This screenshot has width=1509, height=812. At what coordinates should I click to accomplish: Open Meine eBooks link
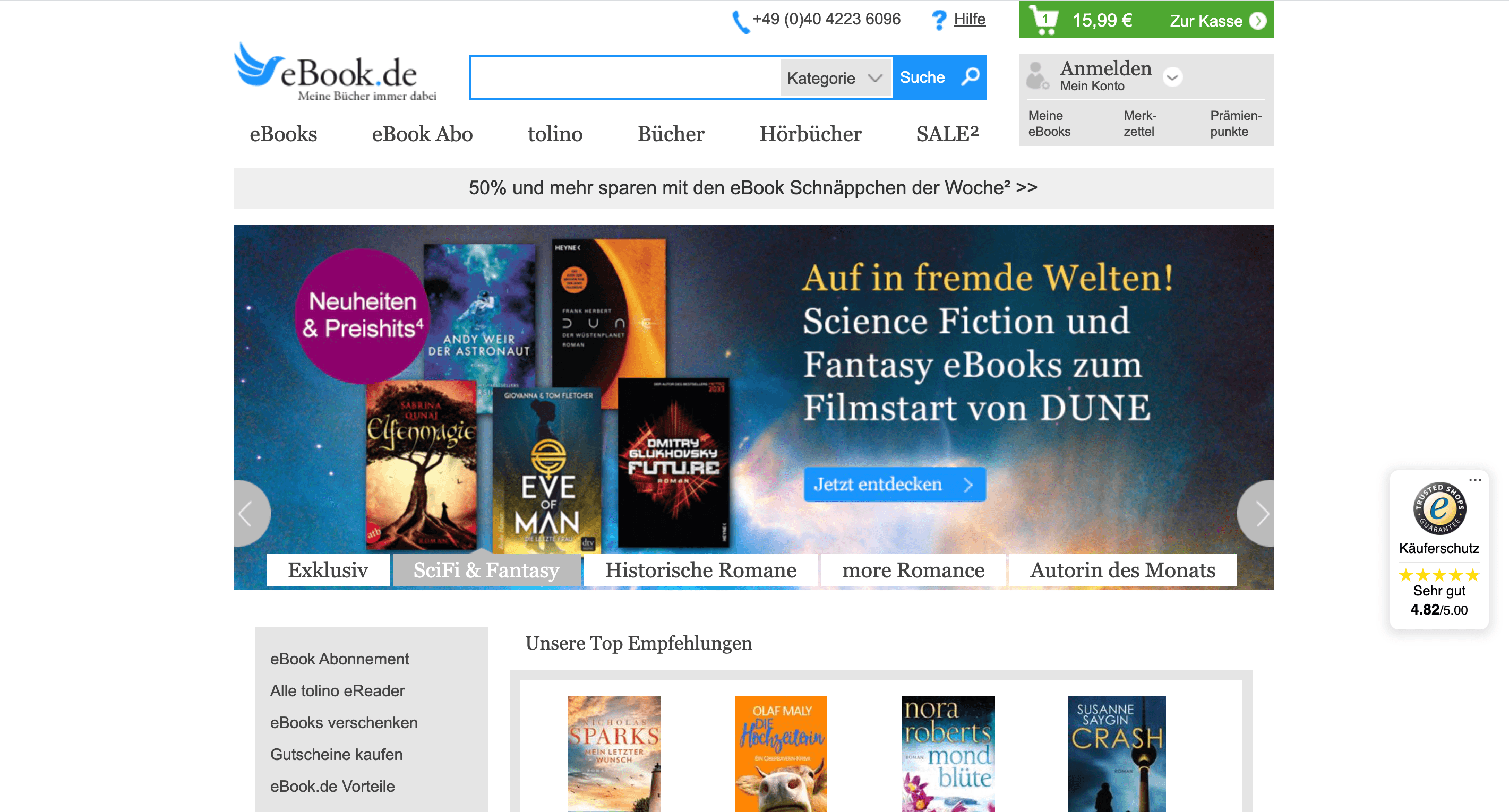tap(1049, 124)
